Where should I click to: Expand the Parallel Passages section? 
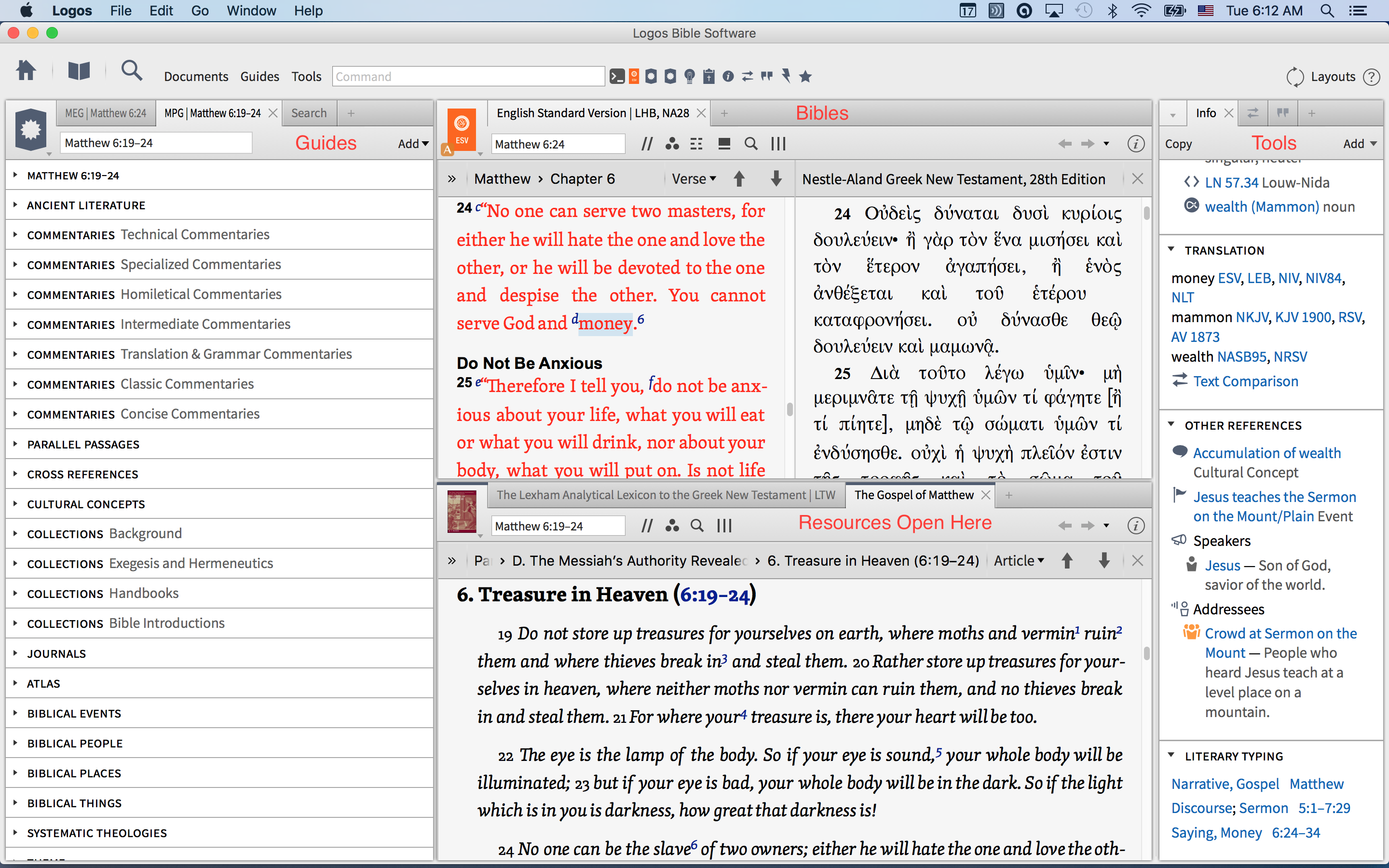click(219, 444)
